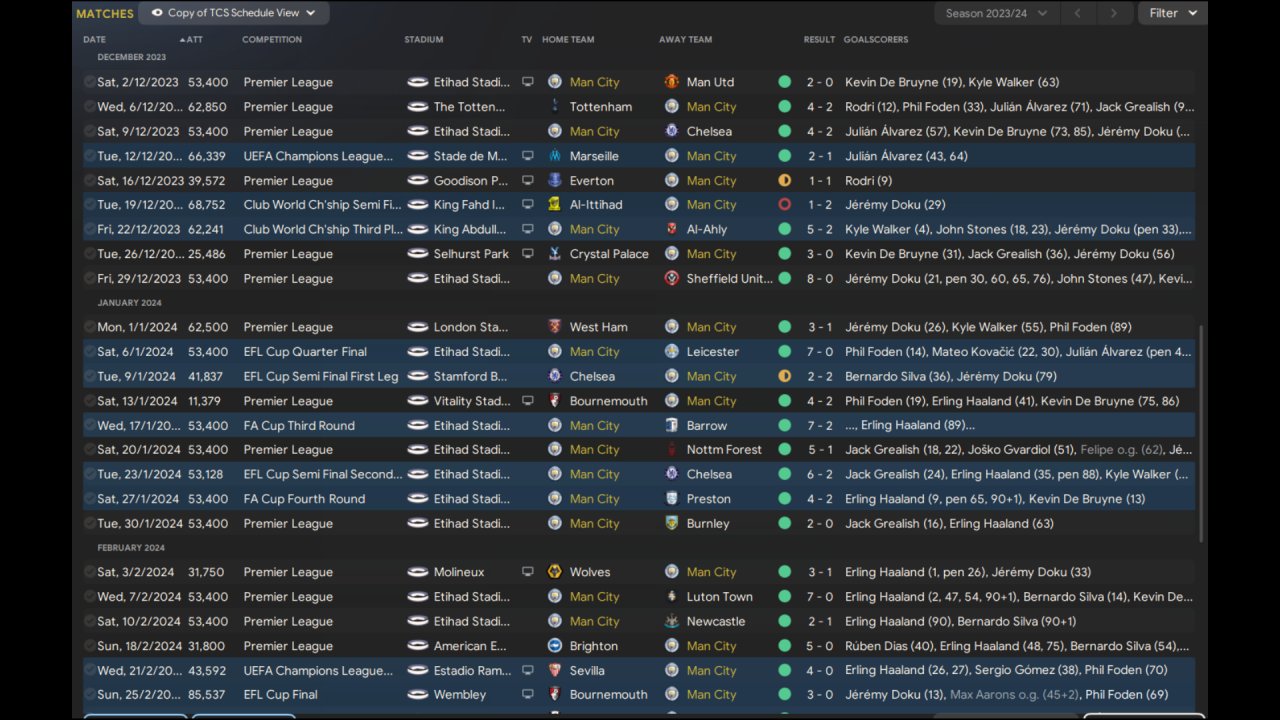1280x720 pixels.
Task: Click the green win indicator for Sheffield United match
Action: 785,279
